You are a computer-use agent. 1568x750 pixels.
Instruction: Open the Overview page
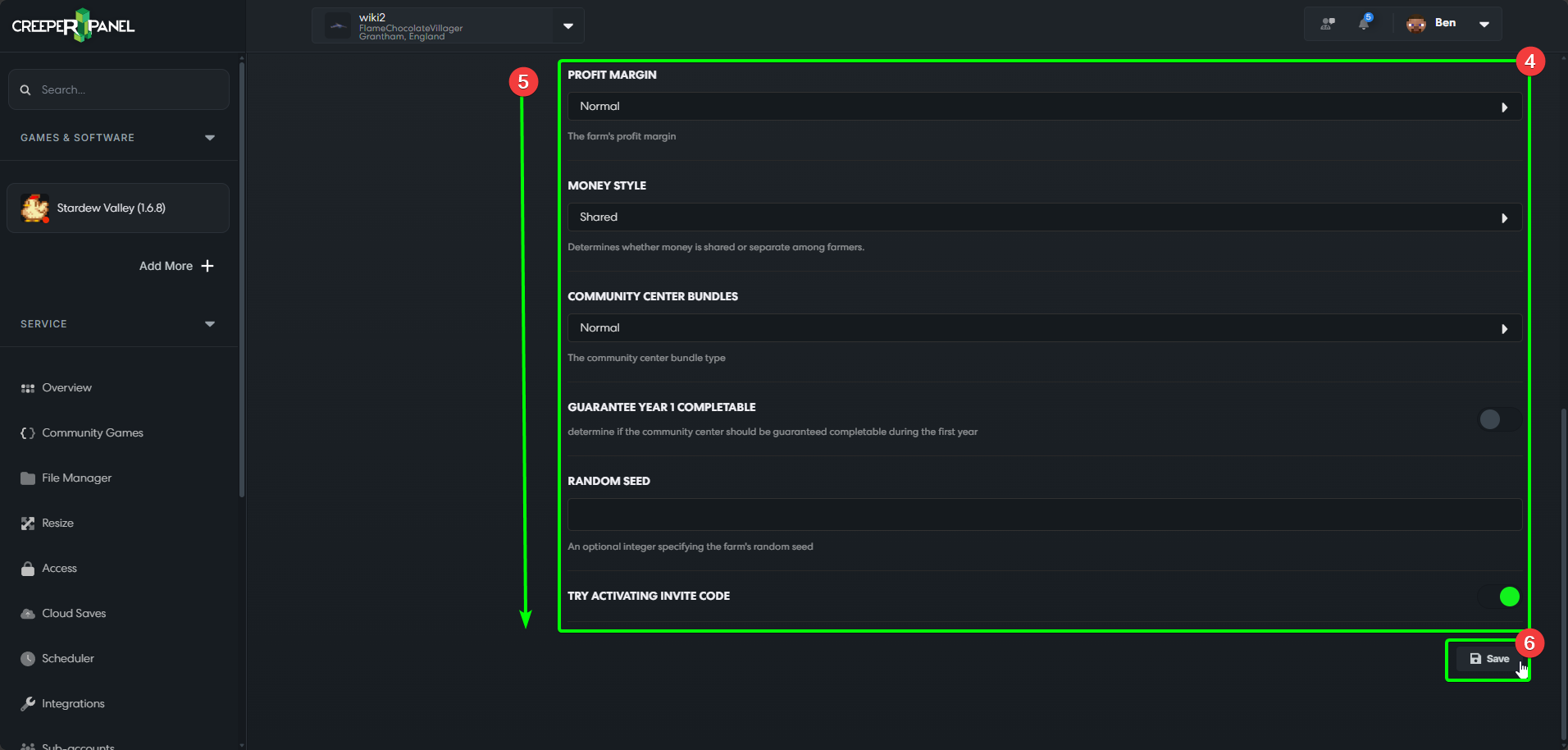66,388
